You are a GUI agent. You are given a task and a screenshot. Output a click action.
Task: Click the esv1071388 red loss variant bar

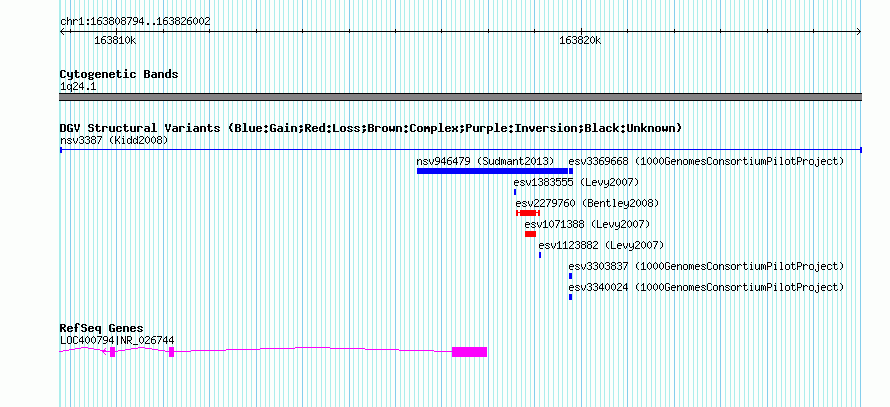(x=531, y=234)
